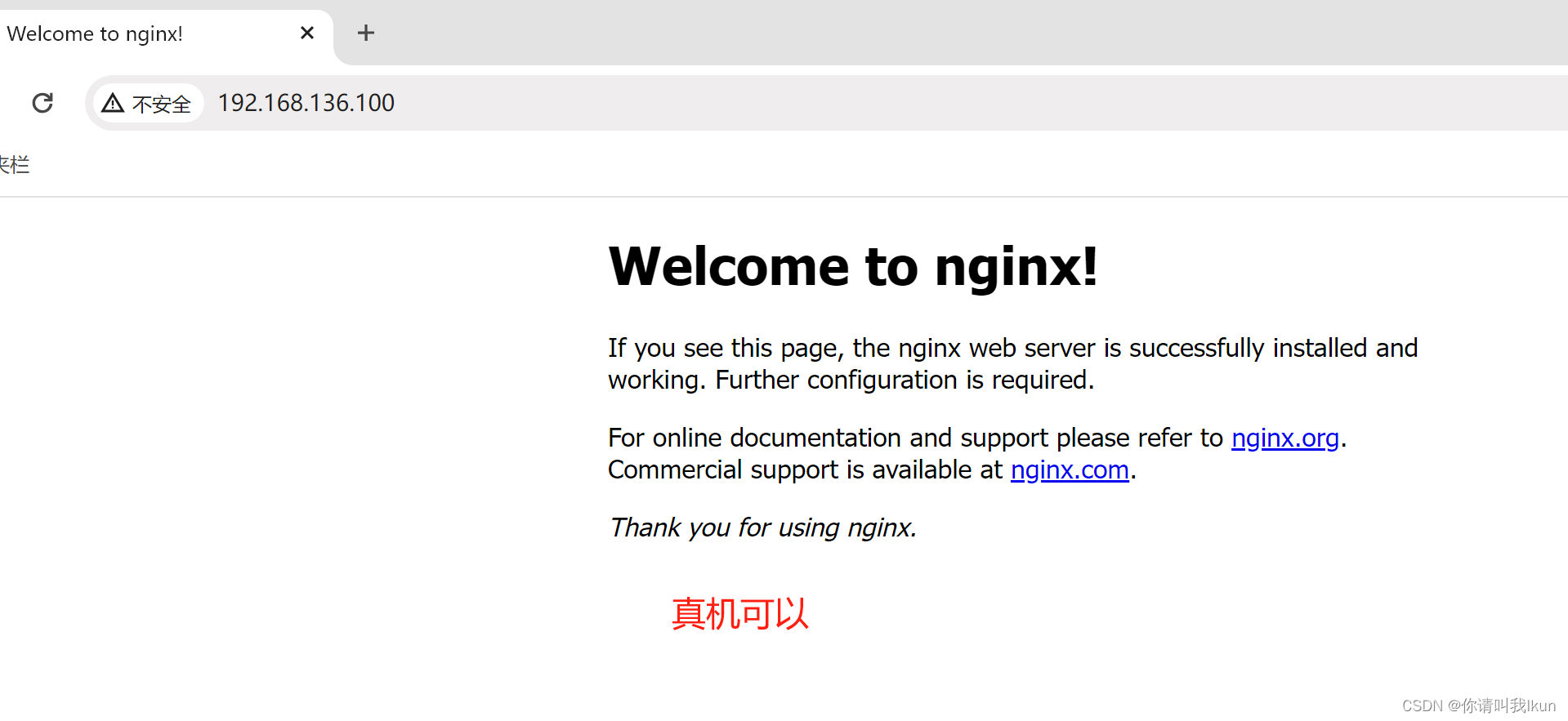Click the address bar showing 192.168.136.100
This screenshot has width=1568, height=721.
click(825, 103)
